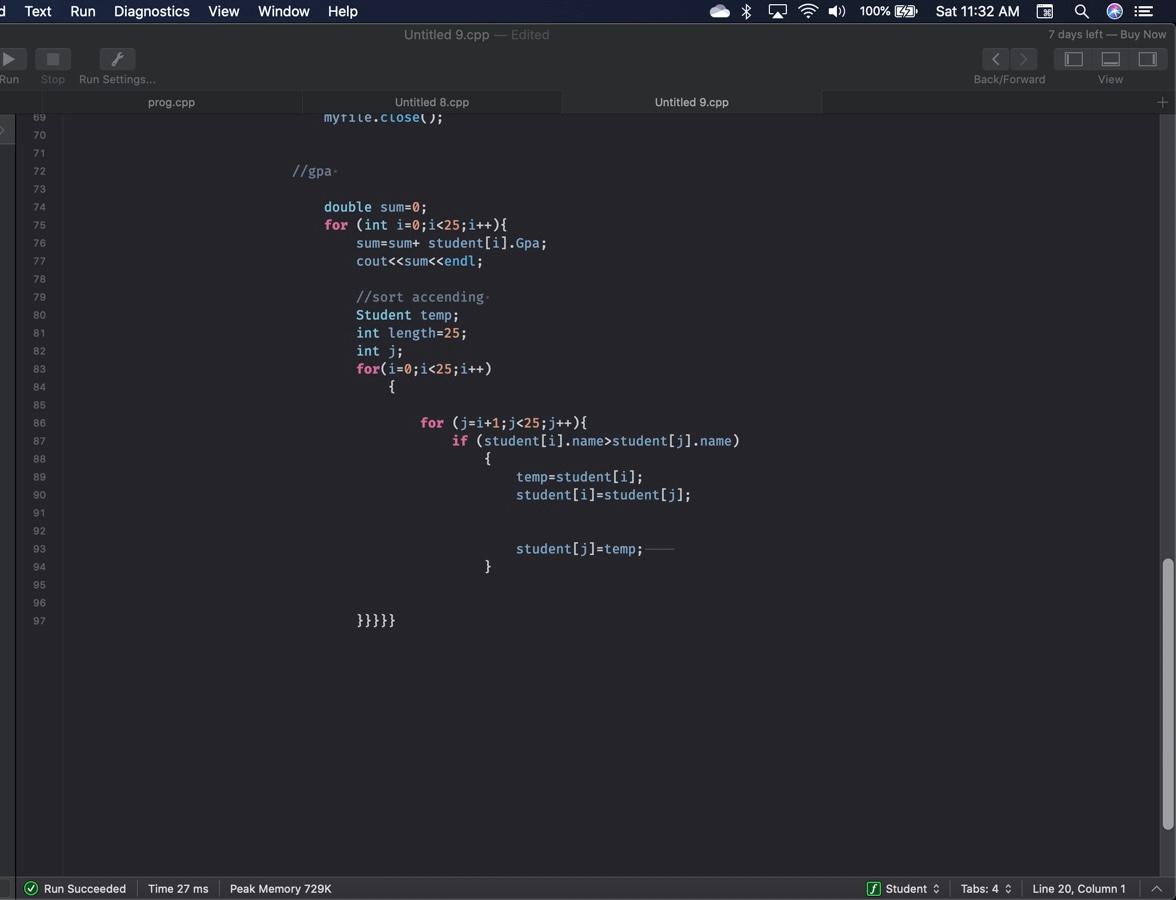
Task: Navigate forward with the Forward arrow icon
Action: tap(1022, 59)
